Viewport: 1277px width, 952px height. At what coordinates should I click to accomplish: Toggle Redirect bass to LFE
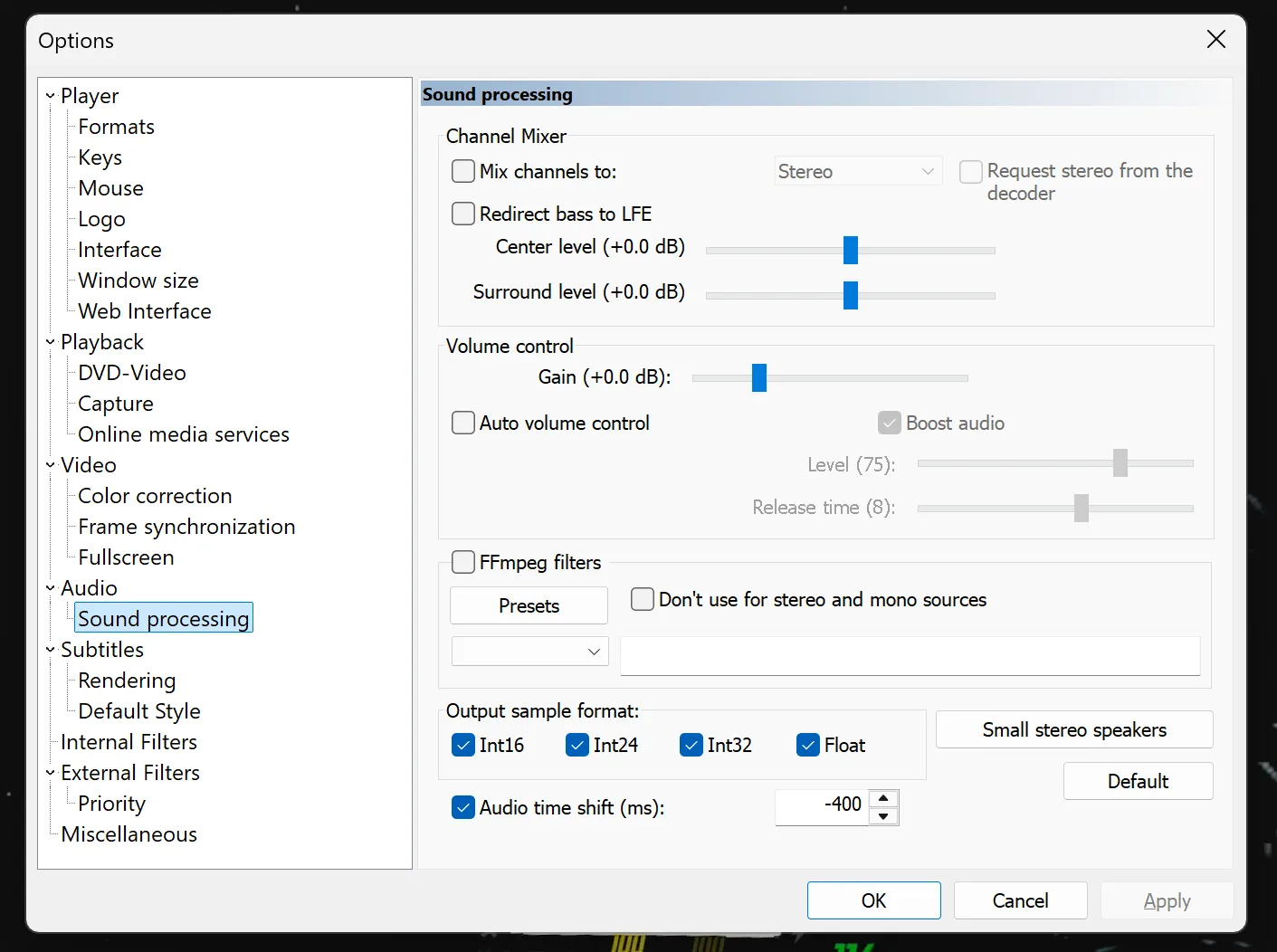[x=463, y=214]
